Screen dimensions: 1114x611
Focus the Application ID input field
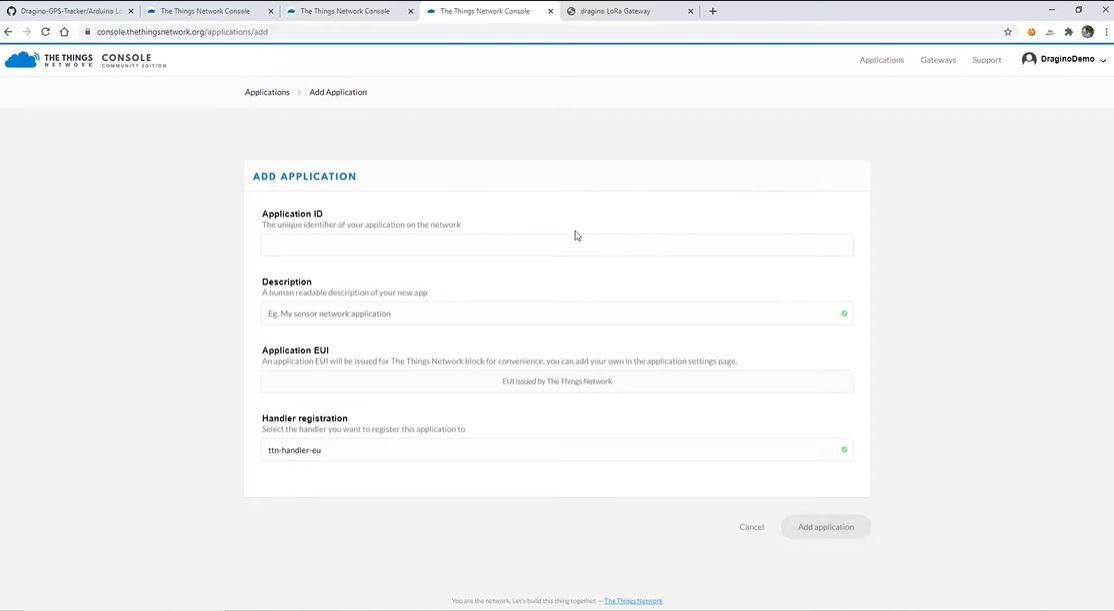(x=557, y=245)
